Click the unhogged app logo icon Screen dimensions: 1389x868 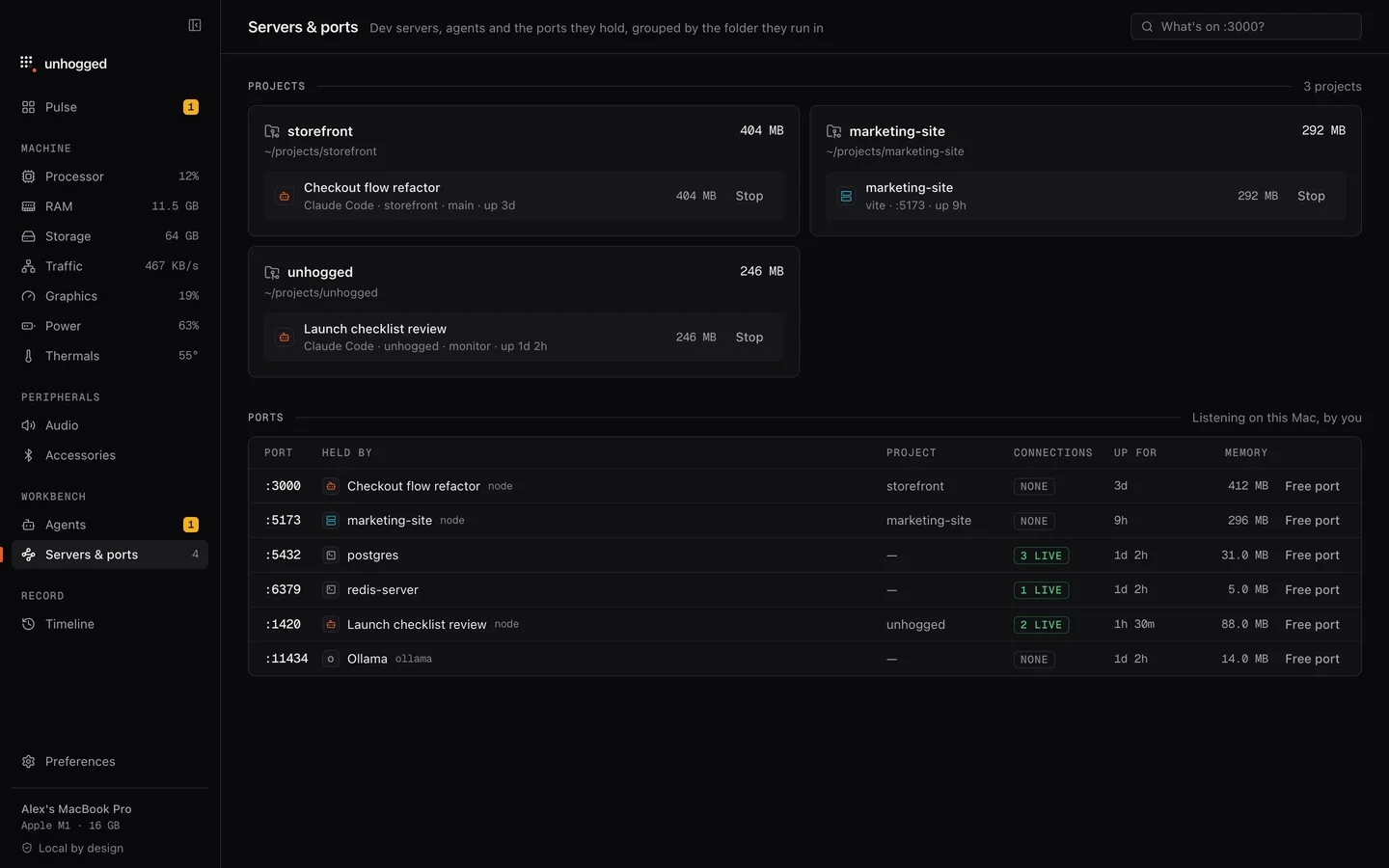tap(27, 64)
